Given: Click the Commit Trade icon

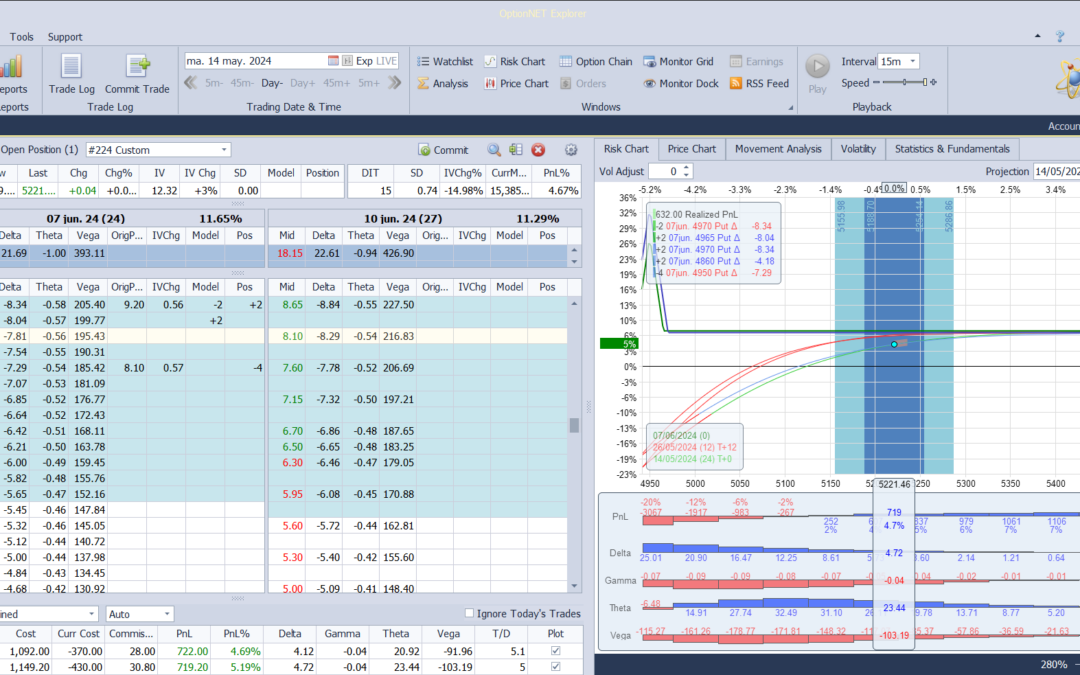Looking at the screenshot, I should click(137, 67).
